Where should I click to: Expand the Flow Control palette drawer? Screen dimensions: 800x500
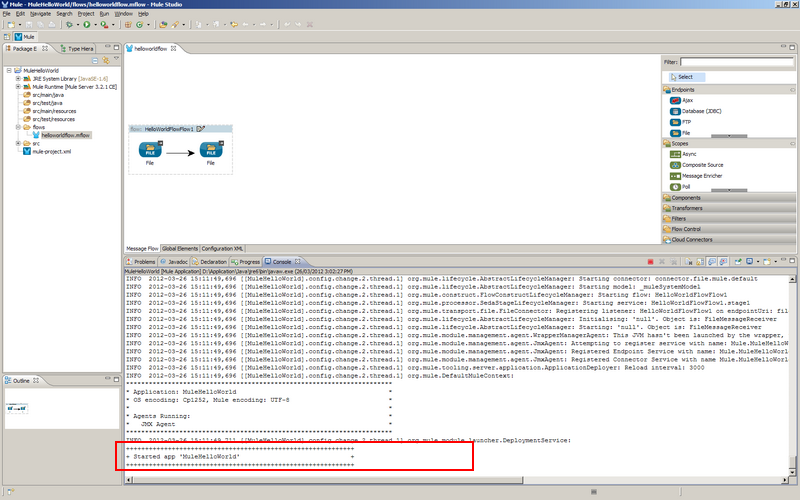[x=729, y=229]
